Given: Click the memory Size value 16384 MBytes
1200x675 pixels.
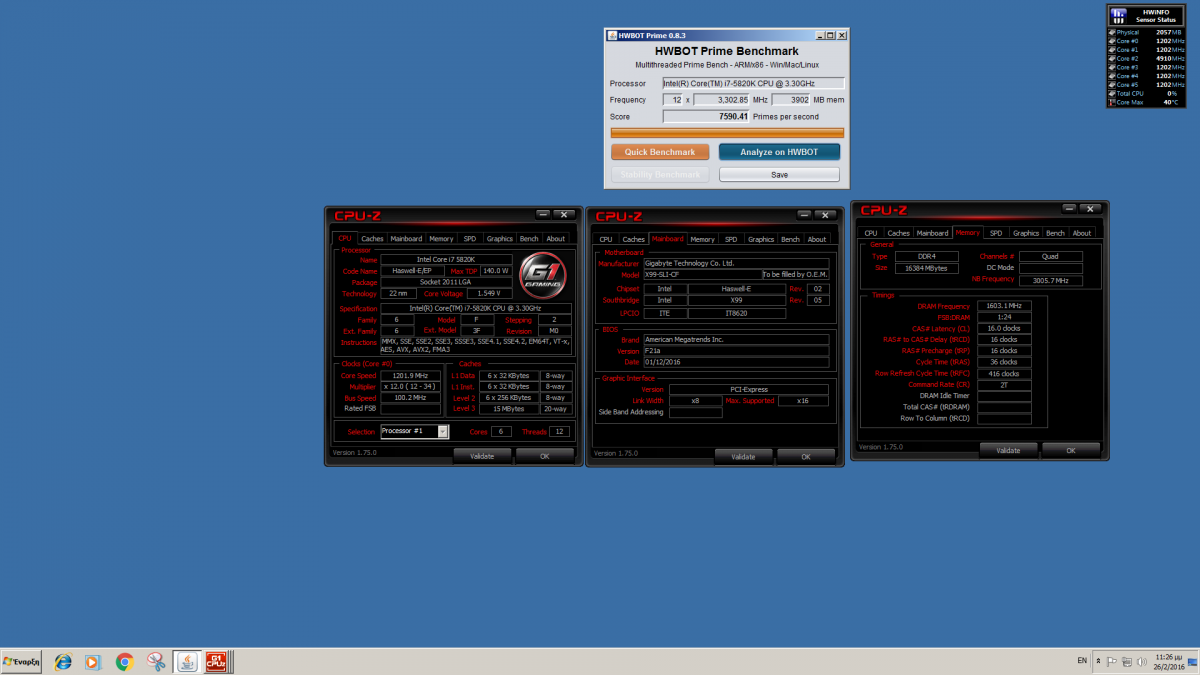Looking at the screenshot, I should tap(926, 268).
